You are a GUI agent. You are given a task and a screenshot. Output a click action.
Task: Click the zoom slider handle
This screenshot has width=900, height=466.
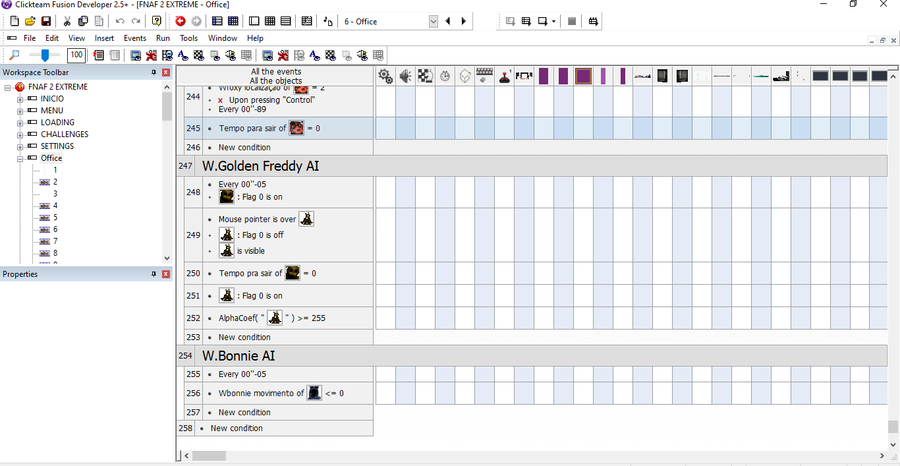click(44, 55)
